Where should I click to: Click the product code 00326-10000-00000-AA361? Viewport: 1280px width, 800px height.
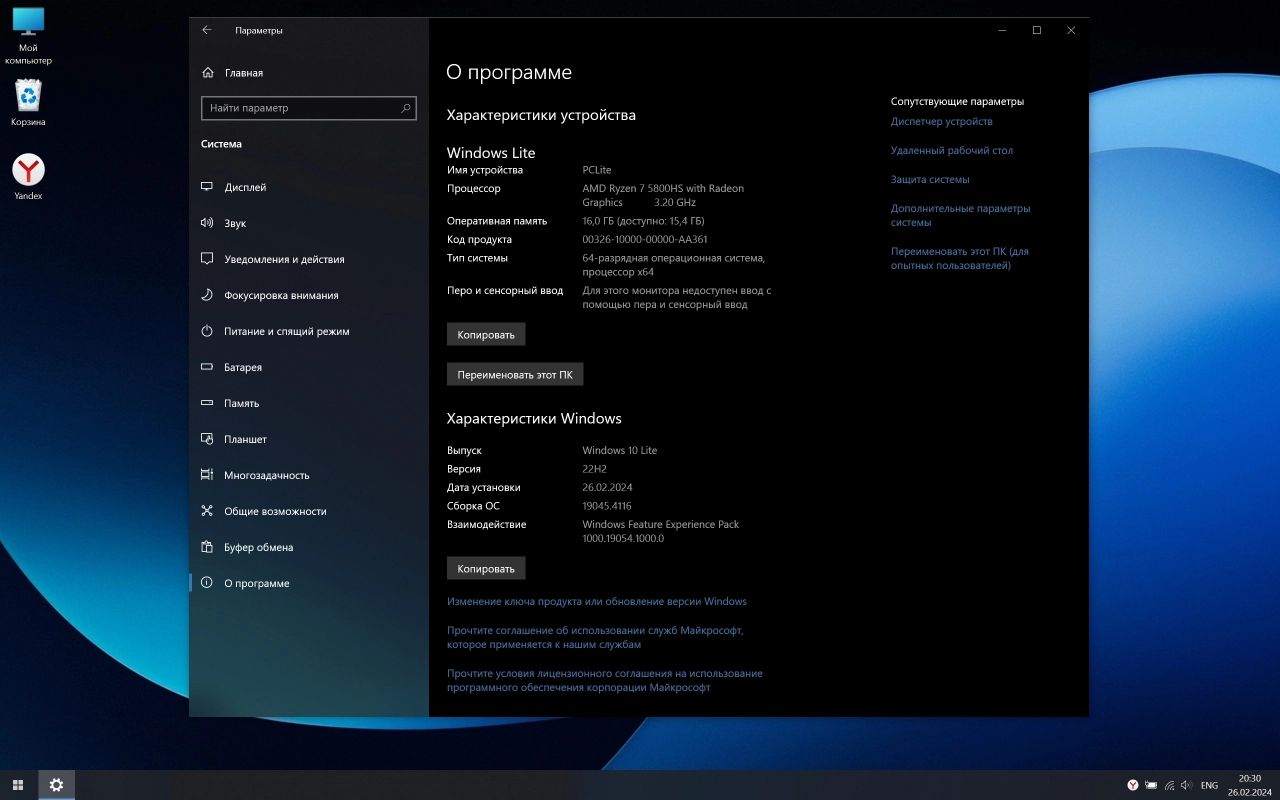tap(645, 239)
